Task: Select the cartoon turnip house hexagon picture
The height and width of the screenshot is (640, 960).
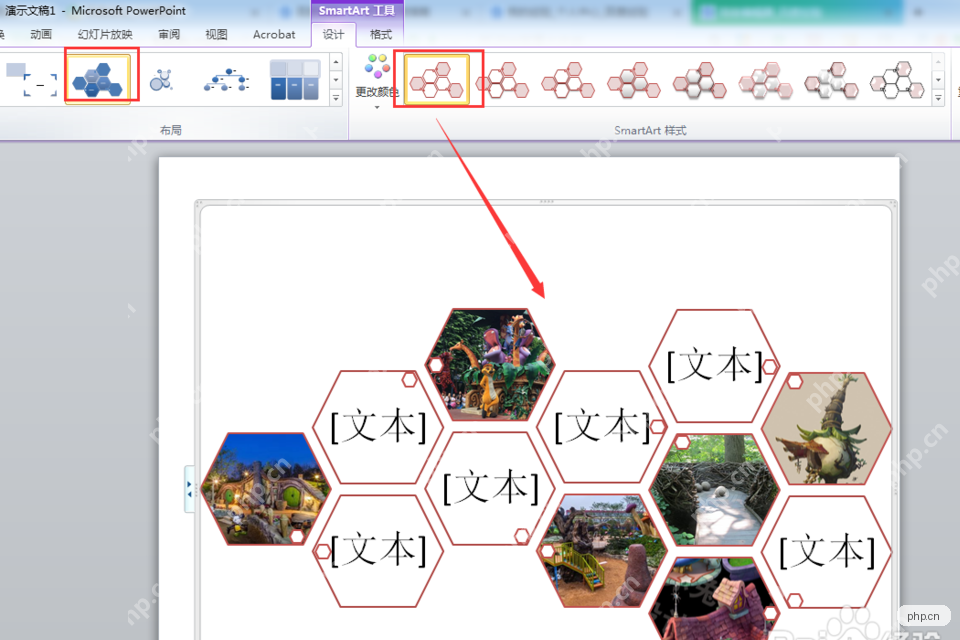Action: click(x=827, y=428)
